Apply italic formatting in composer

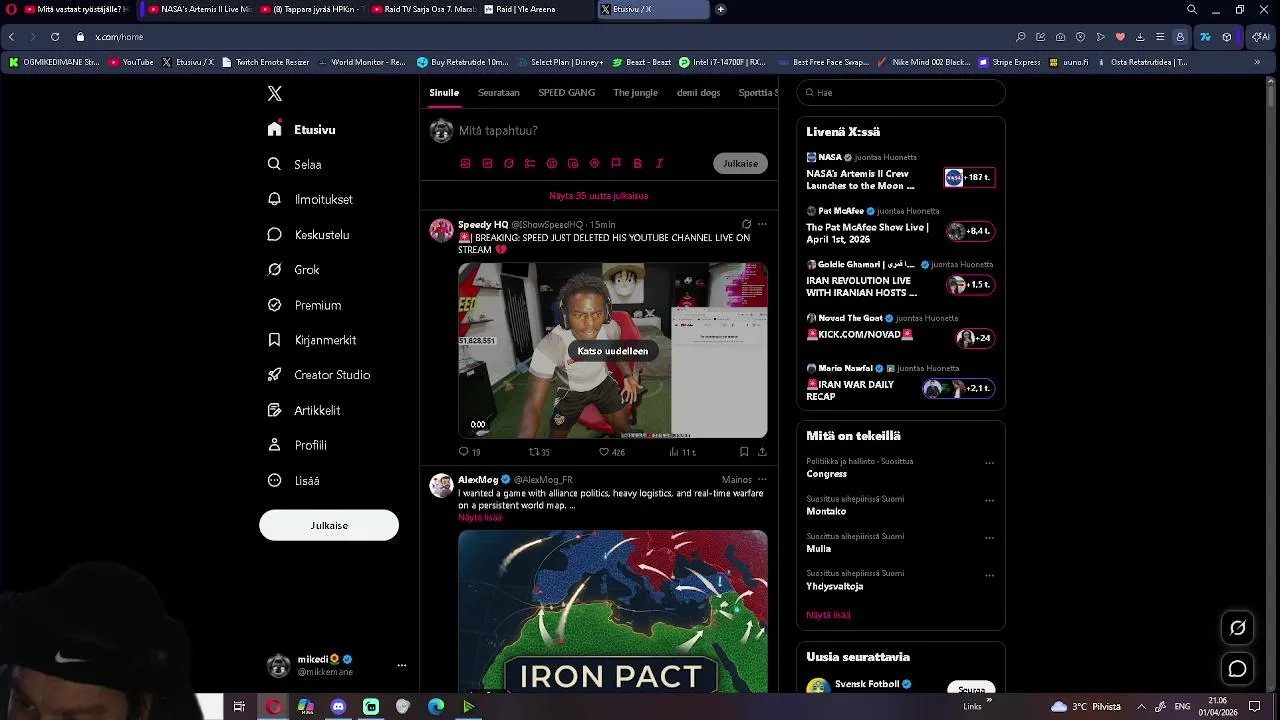(x=659, y=163)
